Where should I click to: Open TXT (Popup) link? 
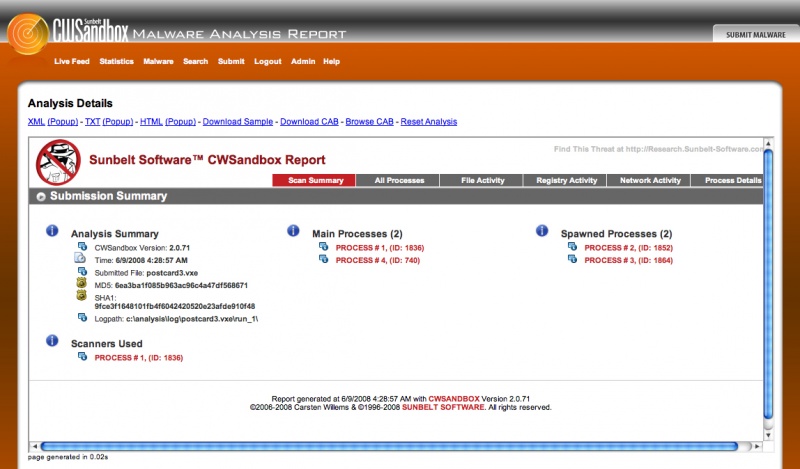click(x=118, y=121)
